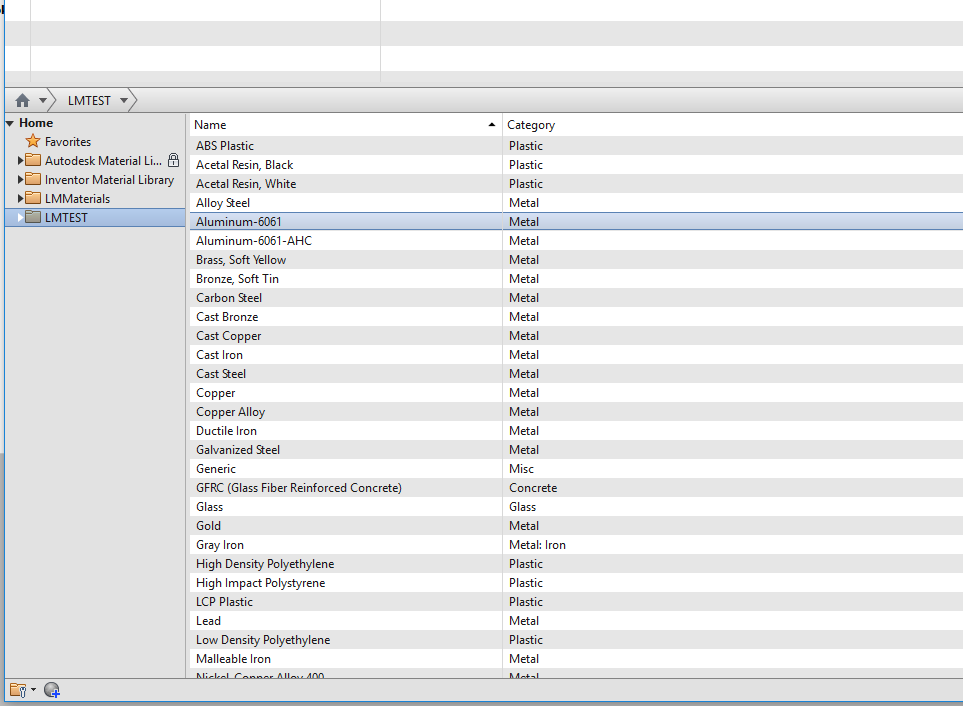963x706 pixels.
Task: Open the dropdown arrow next to Home icon
Action: click(43, 100)
